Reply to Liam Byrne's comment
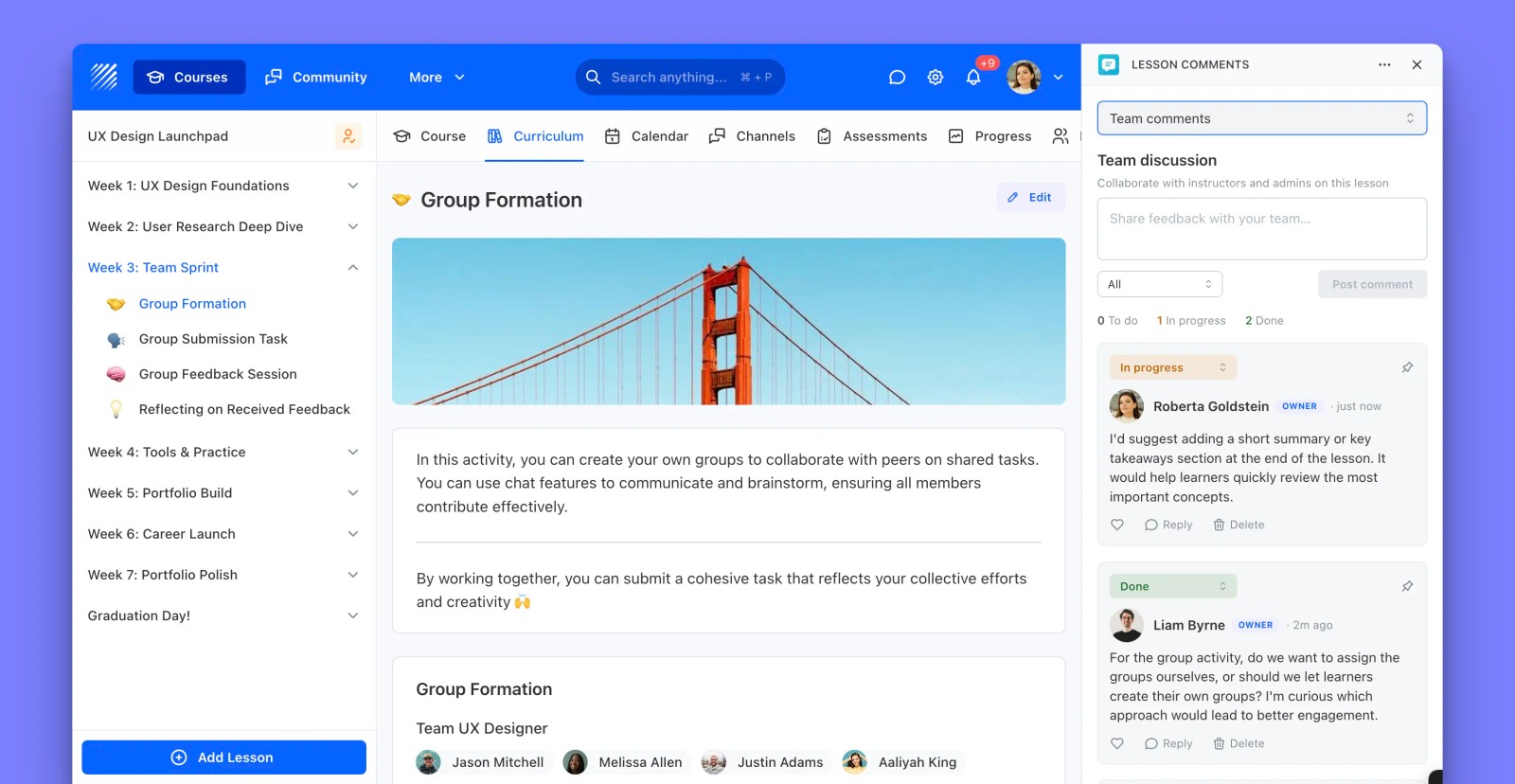Viewport: 1515px width, 784px height. click(1168, 743)
